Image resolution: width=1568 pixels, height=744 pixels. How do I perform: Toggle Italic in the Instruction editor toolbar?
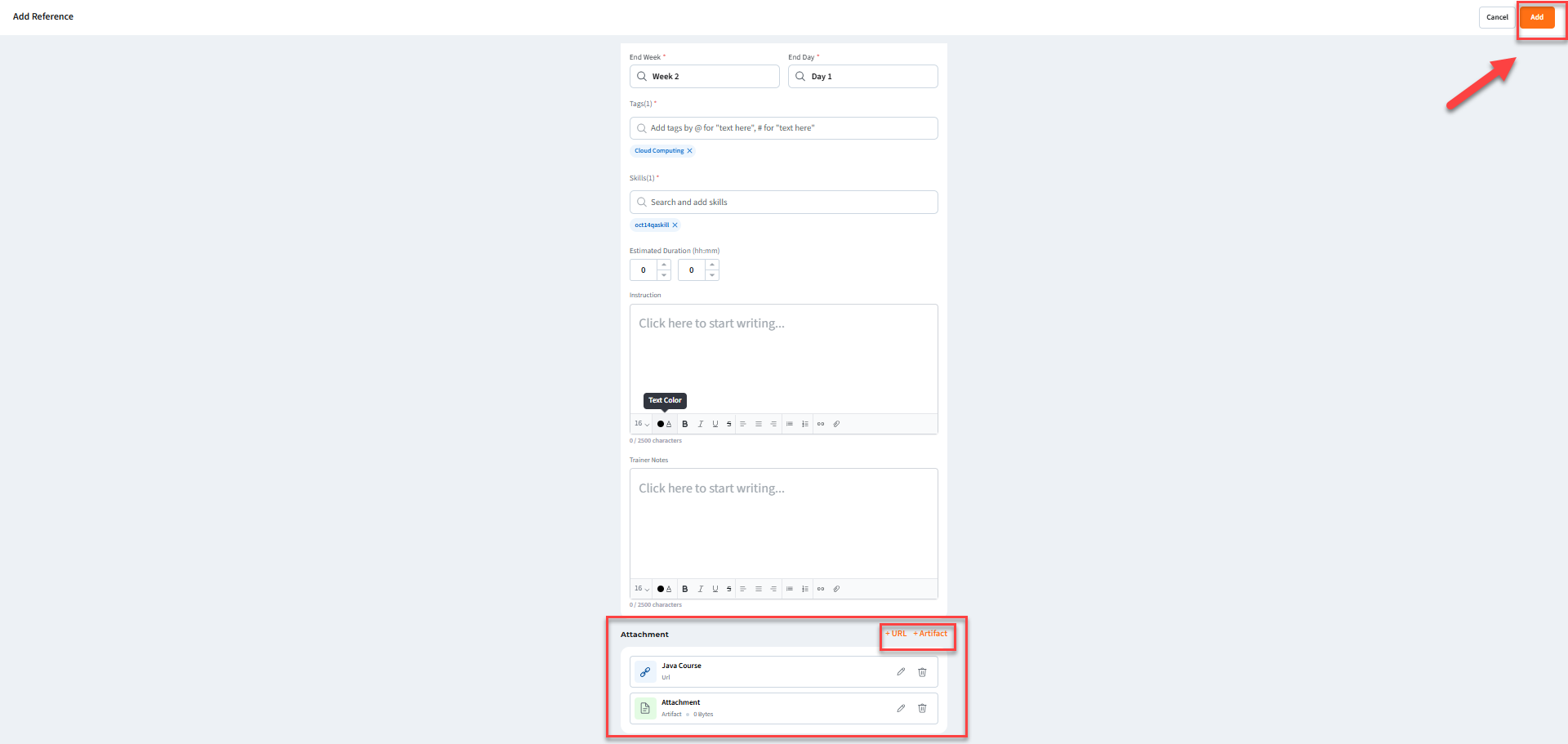700,424
